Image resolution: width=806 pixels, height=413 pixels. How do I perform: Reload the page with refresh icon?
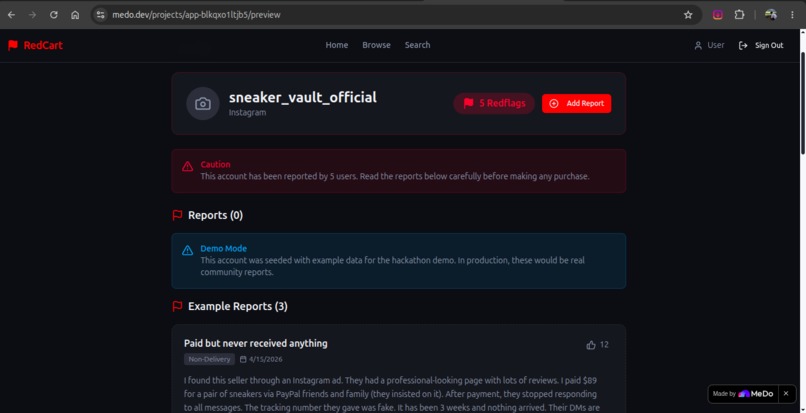coord(53,15)
